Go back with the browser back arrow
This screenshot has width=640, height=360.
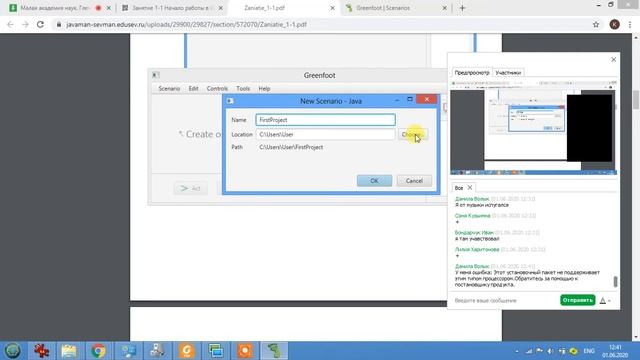coord(10,24)
